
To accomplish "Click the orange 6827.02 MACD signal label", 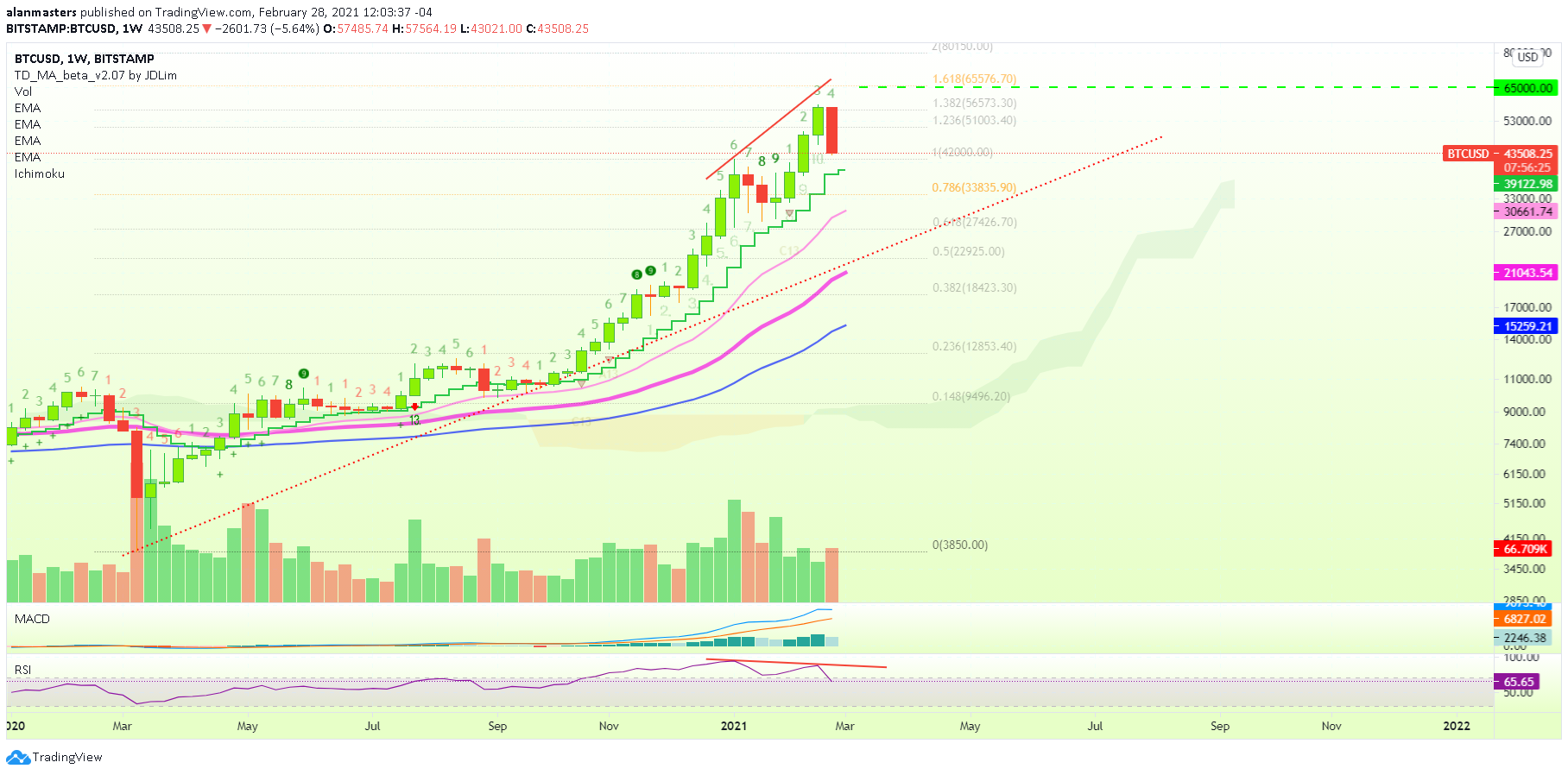I will point(1523,619).
